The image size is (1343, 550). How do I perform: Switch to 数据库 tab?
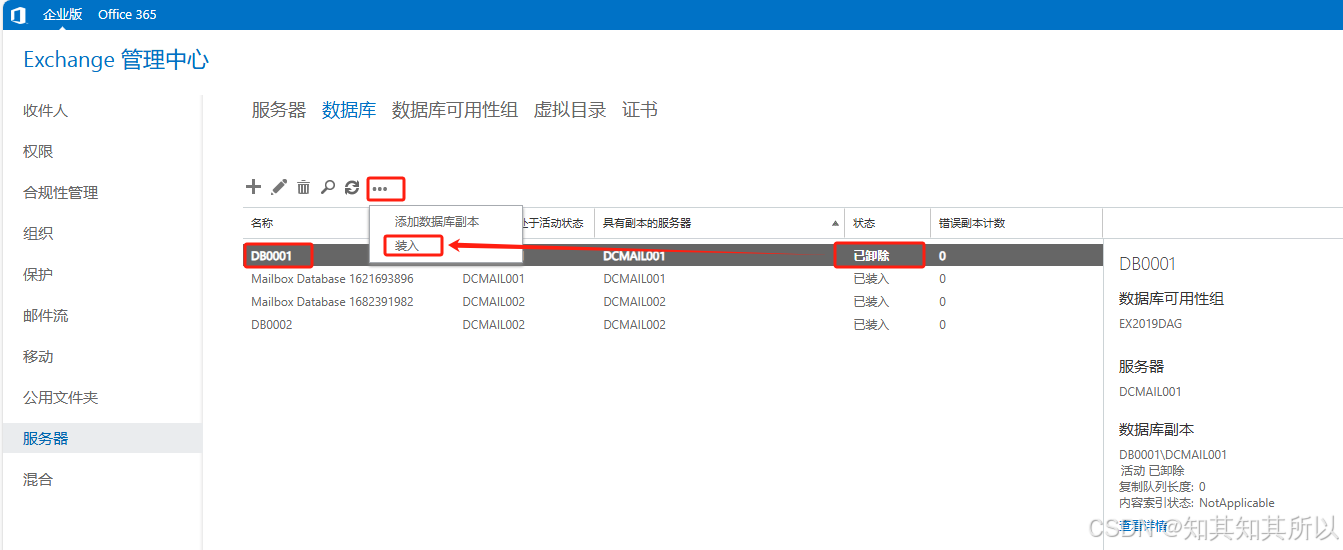349,110
